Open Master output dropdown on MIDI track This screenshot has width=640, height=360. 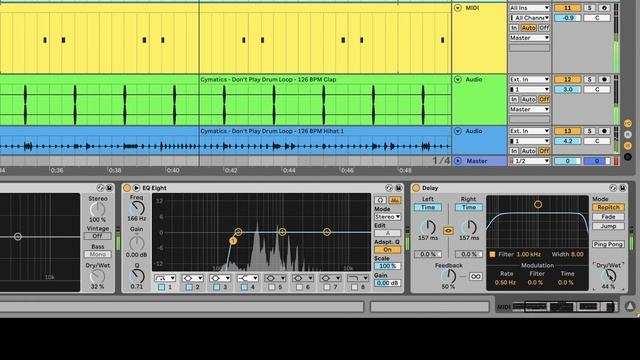[529, 38]
